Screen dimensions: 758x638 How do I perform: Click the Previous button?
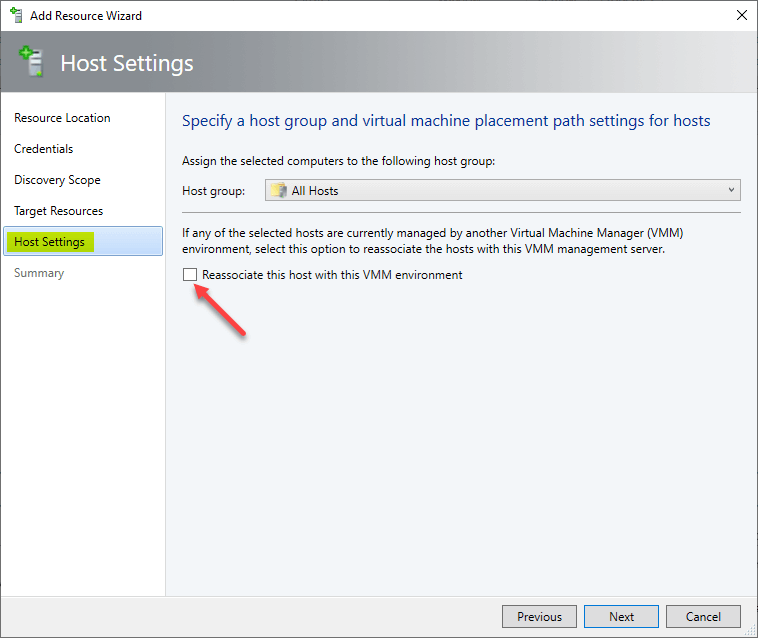539,617
